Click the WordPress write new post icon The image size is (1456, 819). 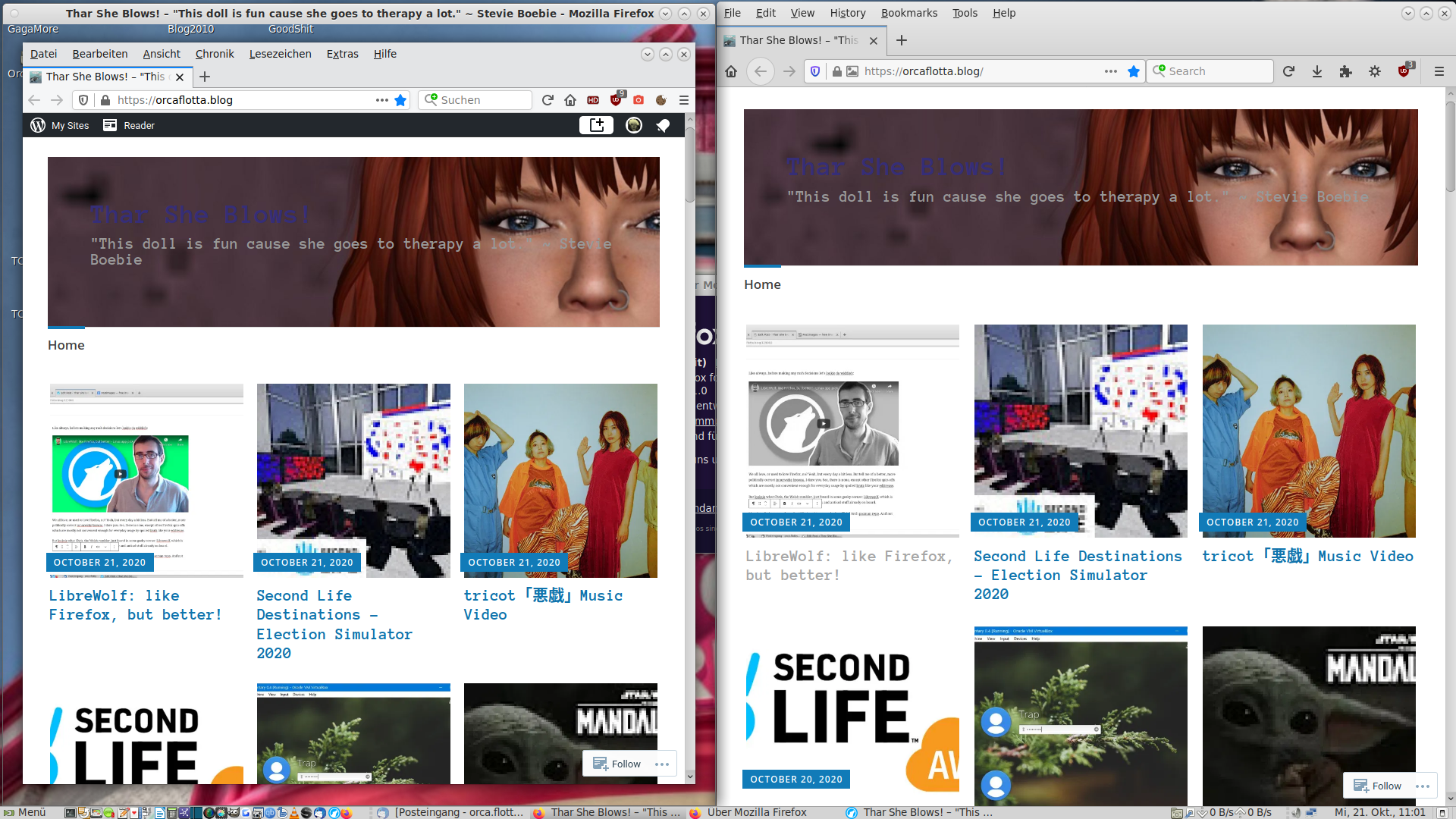click(x=596, y=125)
